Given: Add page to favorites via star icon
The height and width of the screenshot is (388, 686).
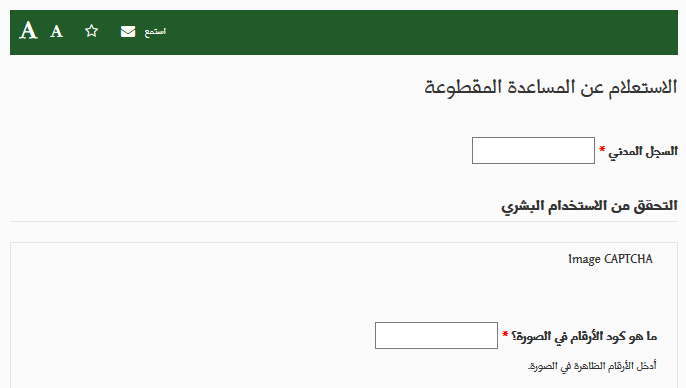Looking at the screenshot, I should tap(91, 31).
